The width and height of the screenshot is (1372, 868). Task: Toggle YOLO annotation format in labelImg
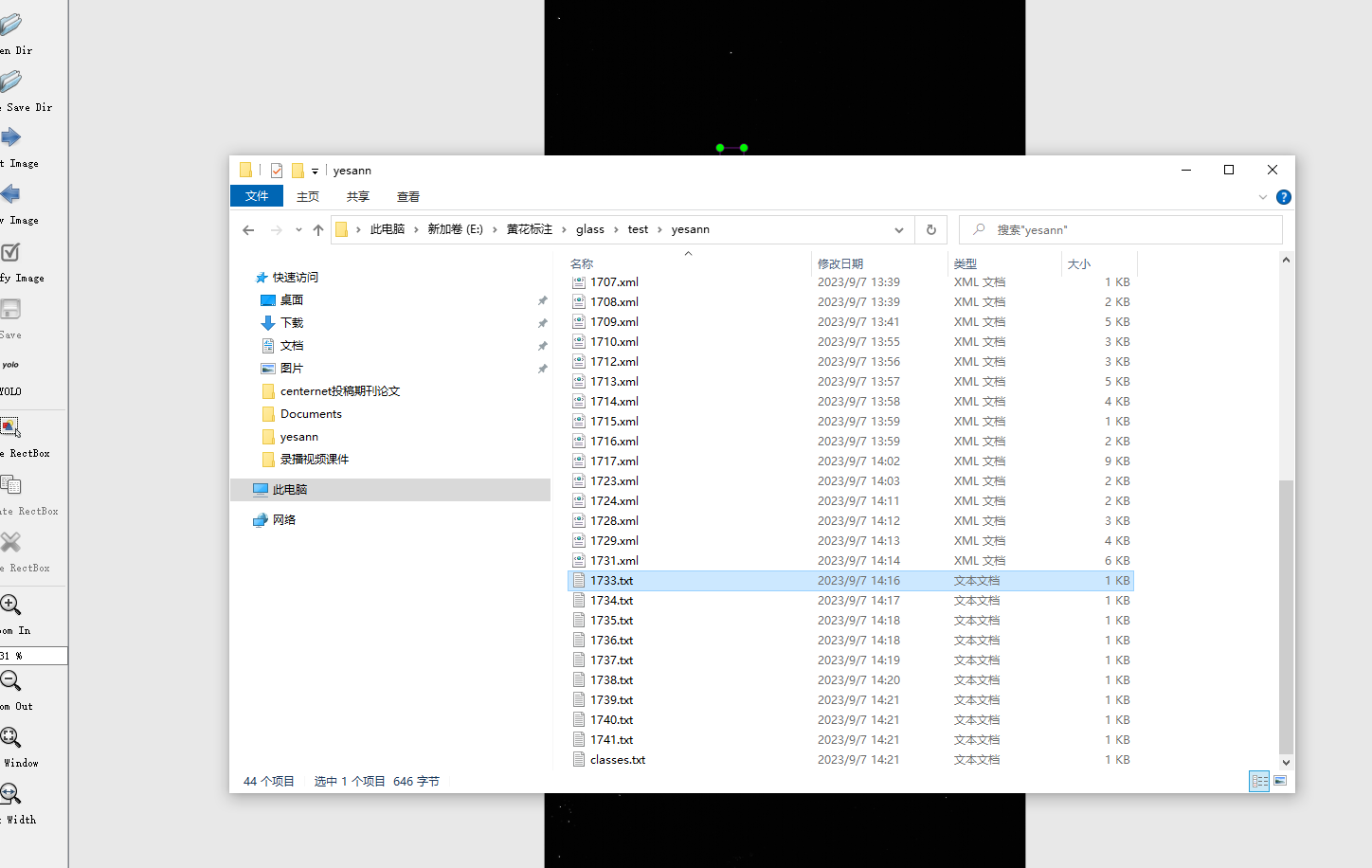pyautogui.click(x=10, y=366)
